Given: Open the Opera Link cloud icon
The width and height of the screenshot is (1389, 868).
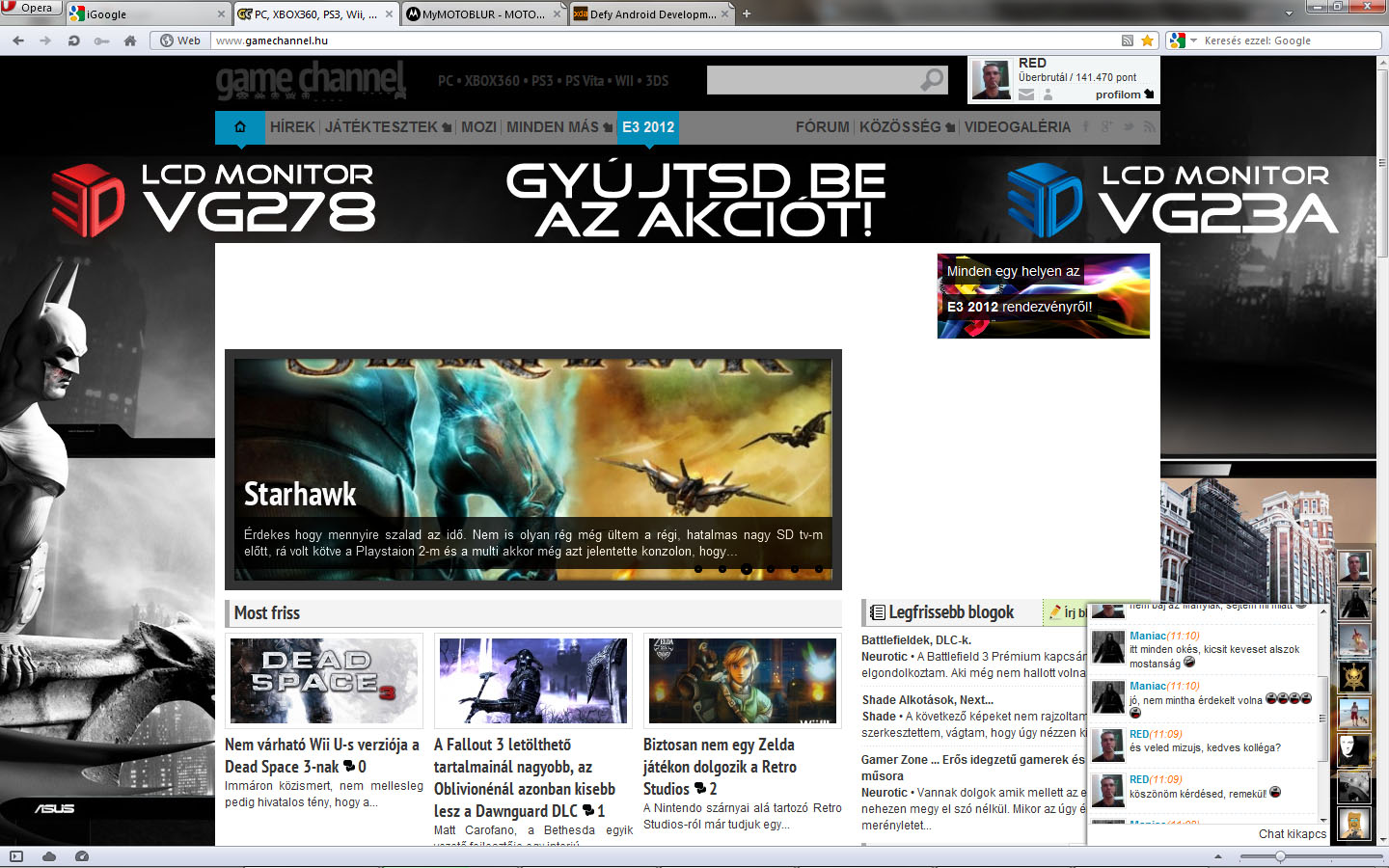Looking at the screenshot, I should (x=48, y=856).
